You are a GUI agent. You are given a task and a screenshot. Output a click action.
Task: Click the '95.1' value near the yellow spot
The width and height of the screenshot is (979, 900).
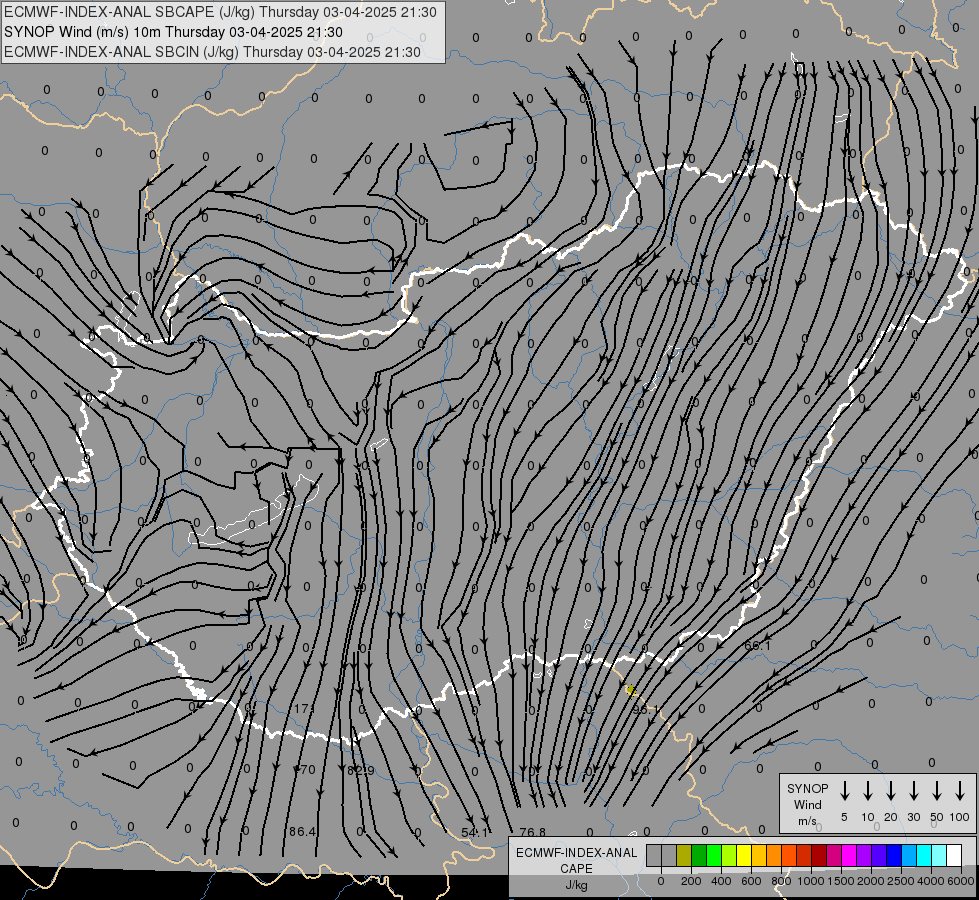[x=646, y=710]
